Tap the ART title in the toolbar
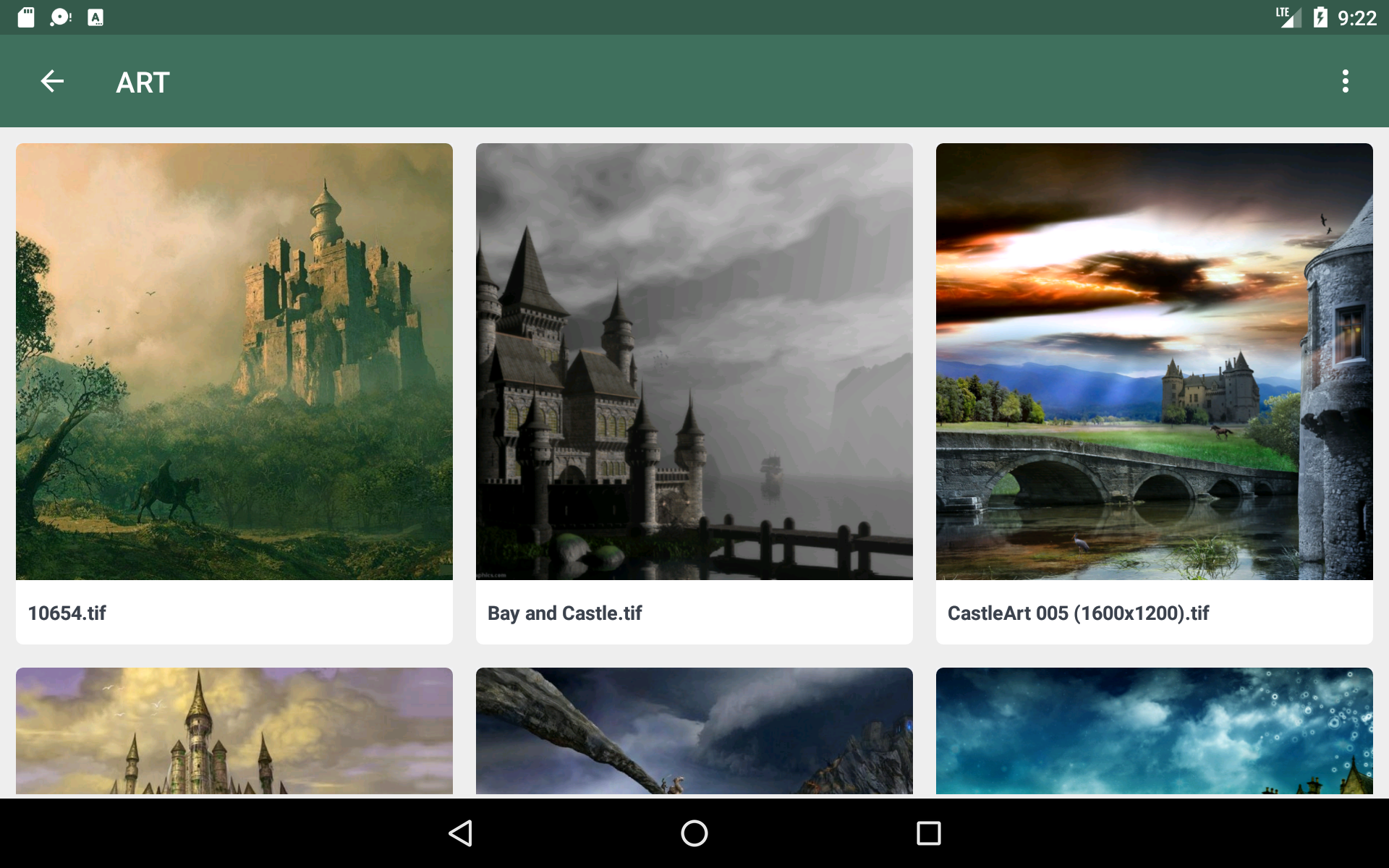The image size is (1389, 868). pyautogui.click(x=143, y=82)
